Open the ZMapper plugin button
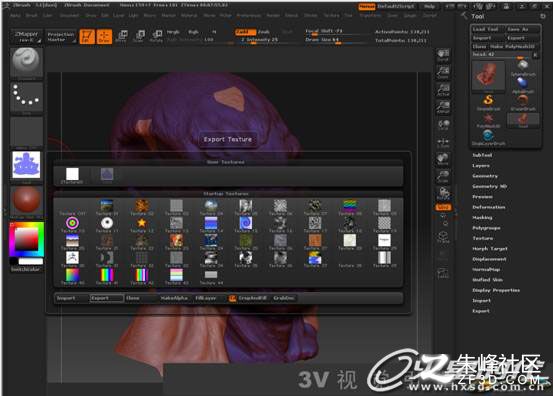553x396 pixels. pyautogui.click(x=26, y=37)
